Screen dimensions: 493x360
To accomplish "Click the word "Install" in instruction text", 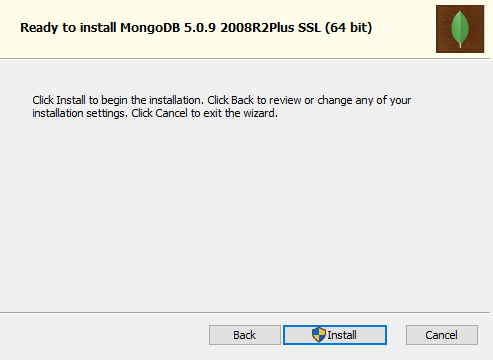I will (71, 100).
